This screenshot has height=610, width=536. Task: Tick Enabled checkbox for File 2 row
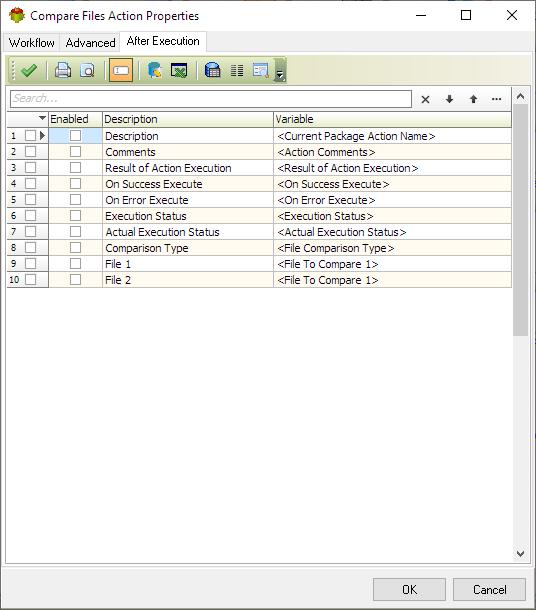pos(75,279)
